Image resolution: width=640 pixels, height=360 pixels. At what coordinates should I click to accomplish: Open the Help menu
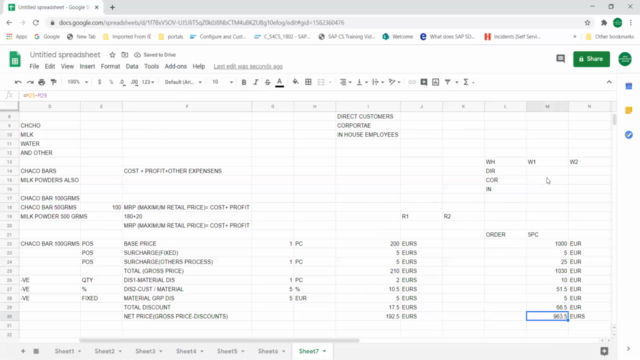click(199, 66)
